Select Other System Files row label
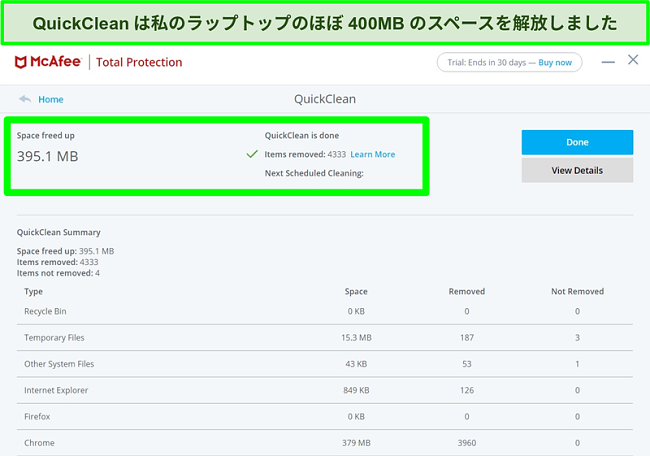 point(59,364)
